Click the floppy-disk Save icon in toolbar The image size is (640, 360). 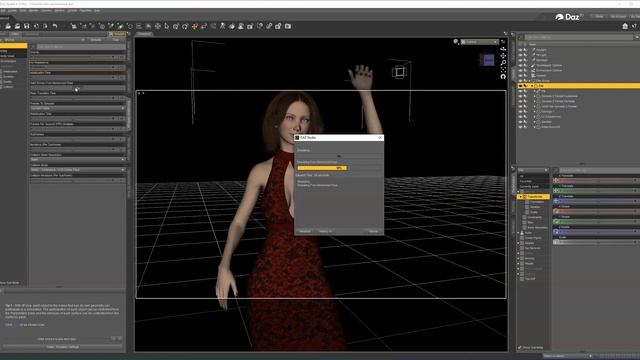pos(27,26)
